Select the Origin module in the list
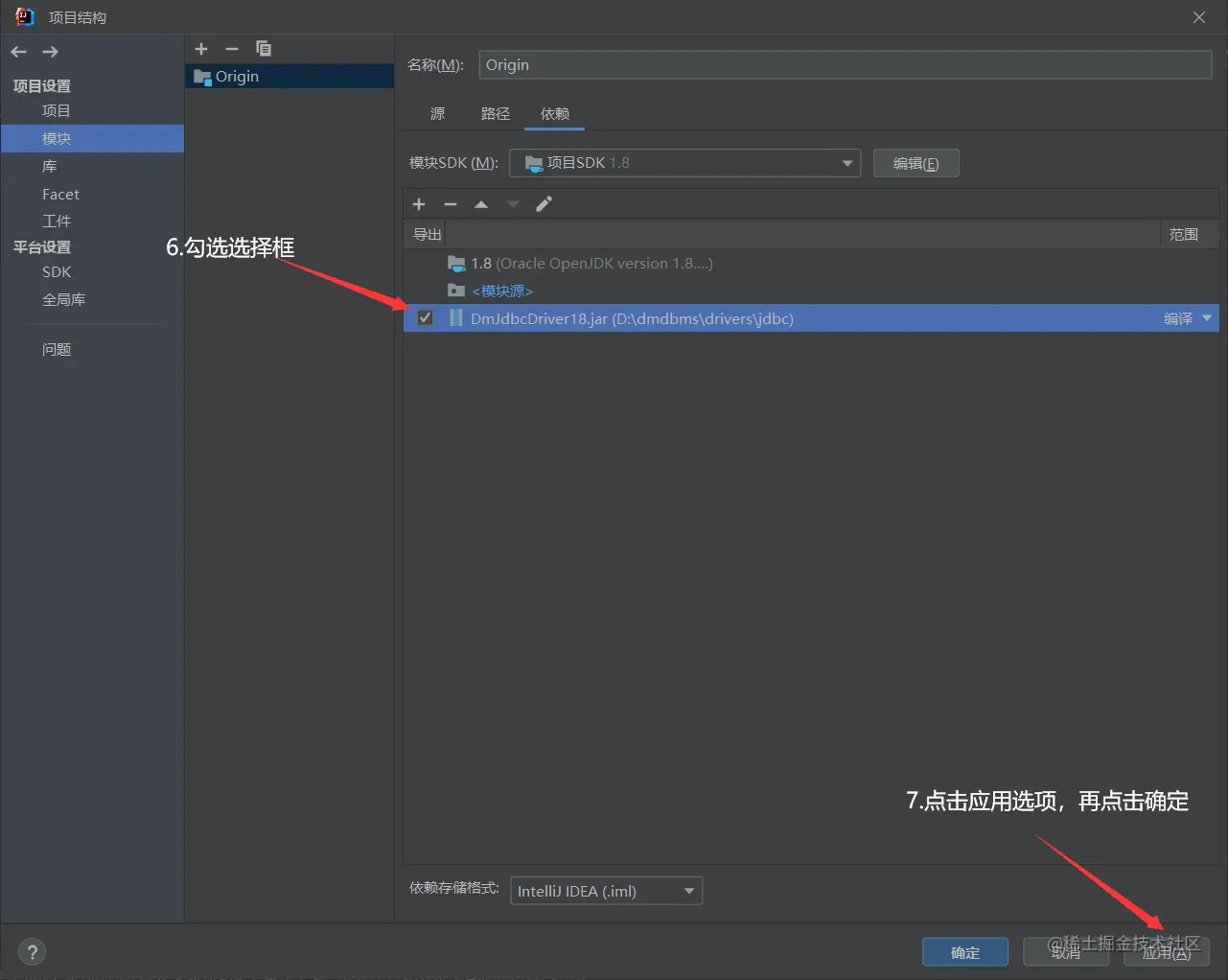The height and width of the screenshot is (980, 1228). 290,77
